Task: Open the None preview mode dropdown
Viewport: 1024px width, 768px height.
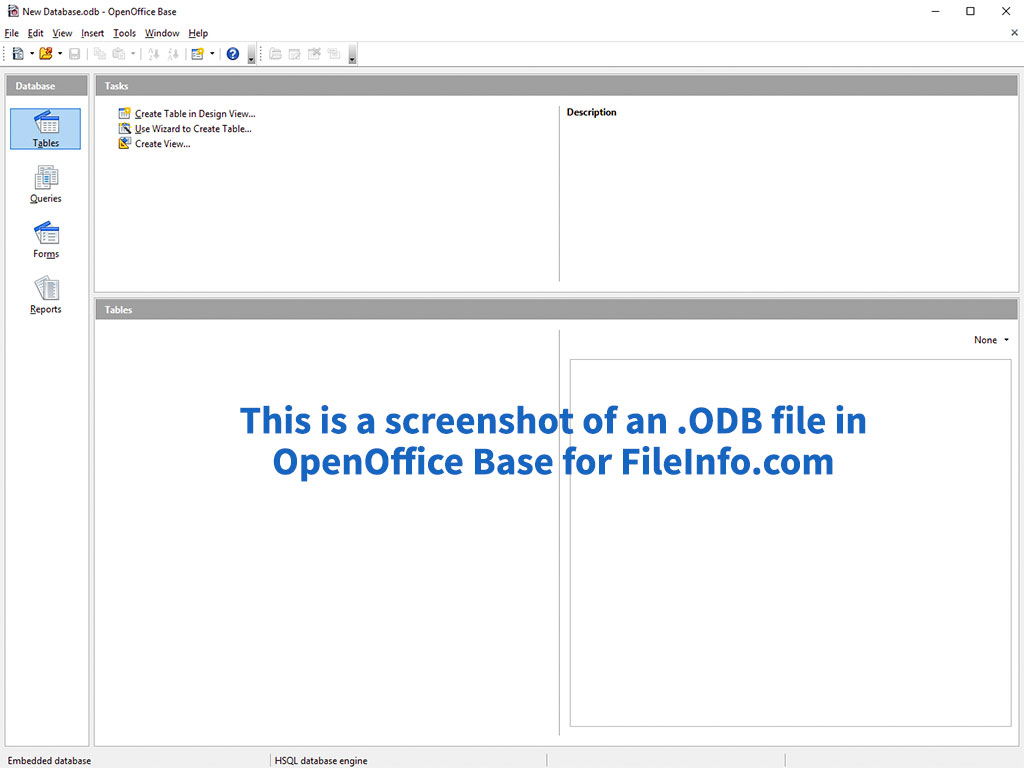Action: (991, 340)
